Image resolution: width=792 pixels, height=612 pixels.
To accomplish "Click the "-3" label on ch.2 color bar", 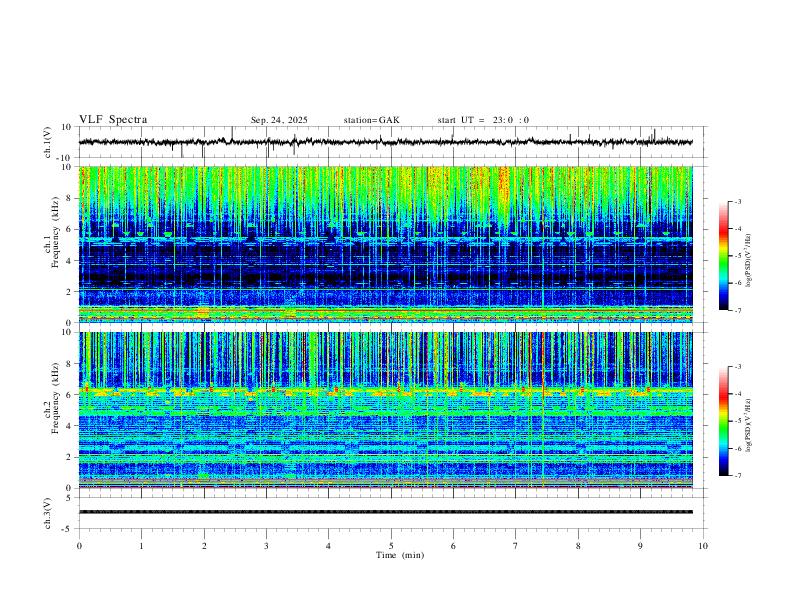I will tap(738, 367).
